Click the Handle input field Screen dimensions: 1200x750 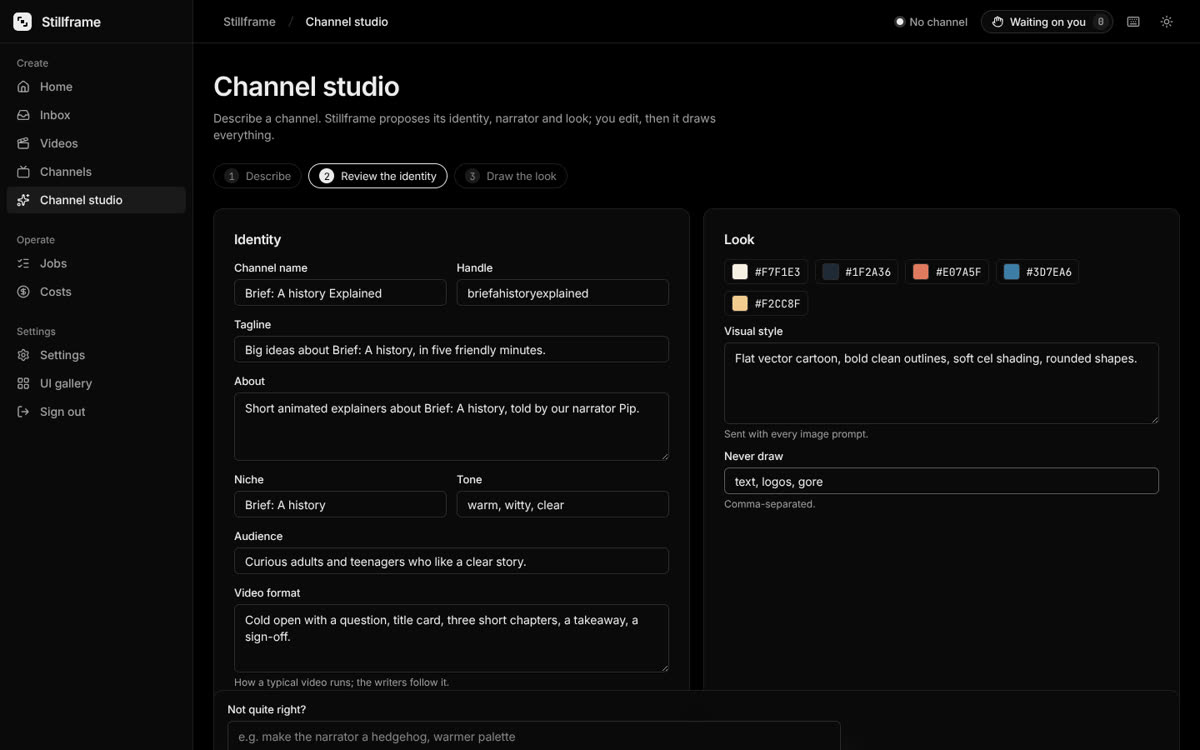[563, 293]
